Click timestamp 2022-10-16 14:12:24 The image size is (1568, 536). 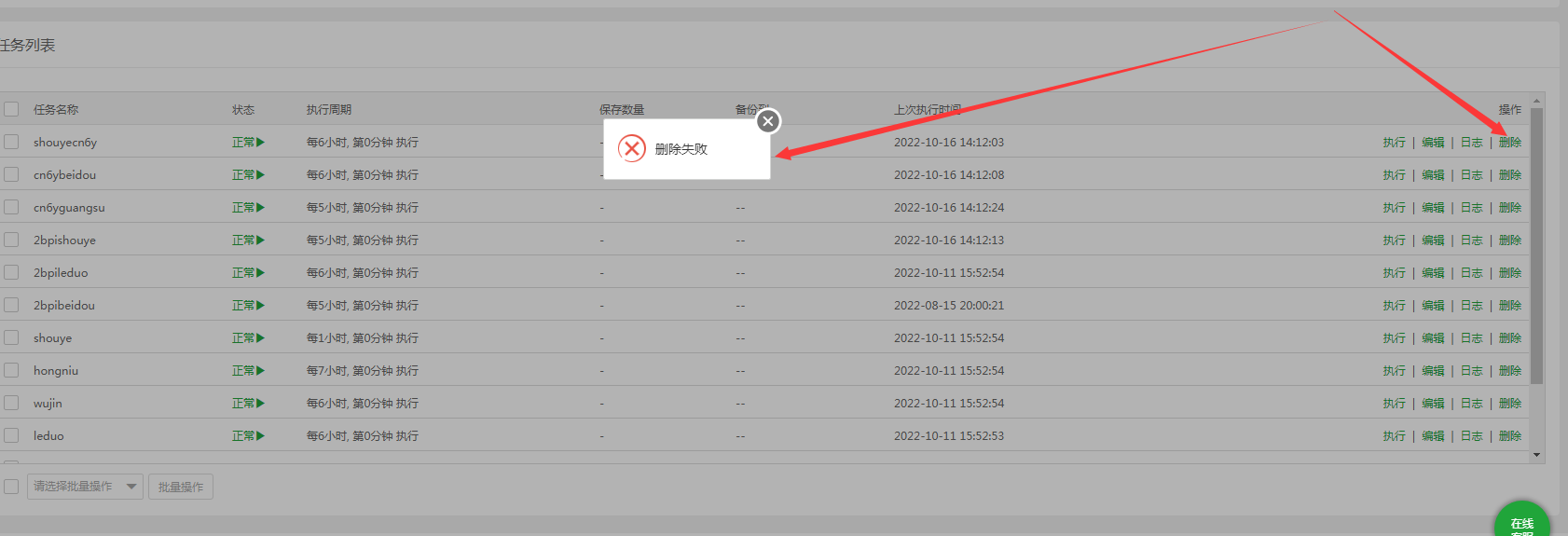[949, 208]
